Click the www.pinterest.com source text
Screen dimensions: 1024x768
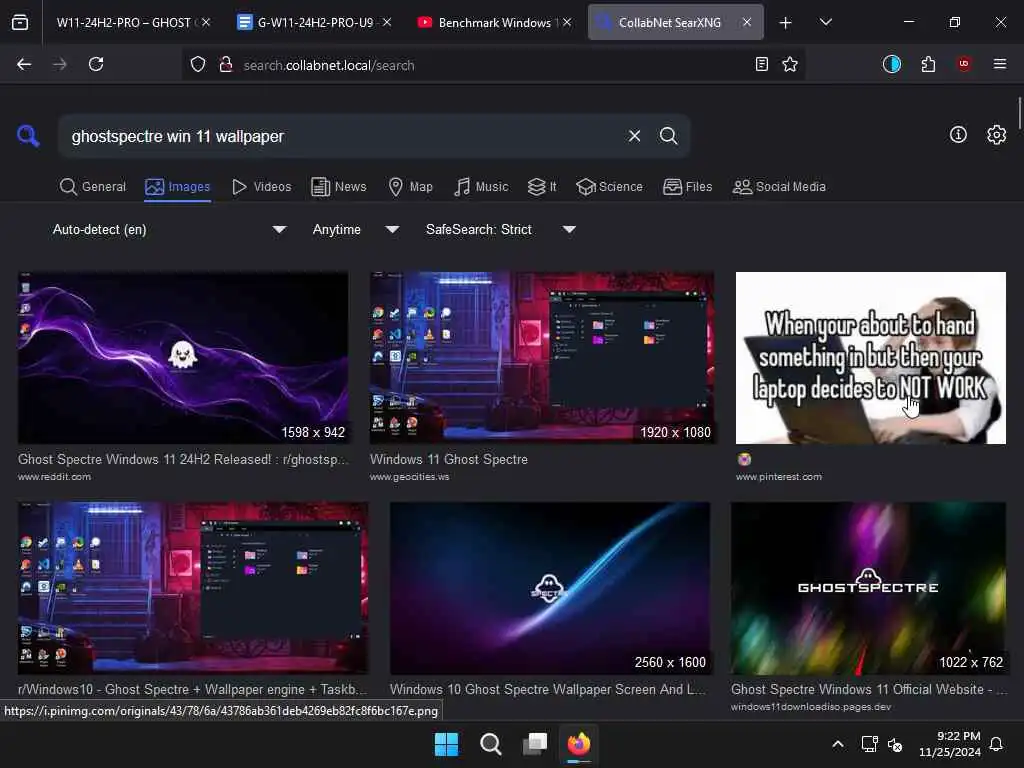(778, 477)
